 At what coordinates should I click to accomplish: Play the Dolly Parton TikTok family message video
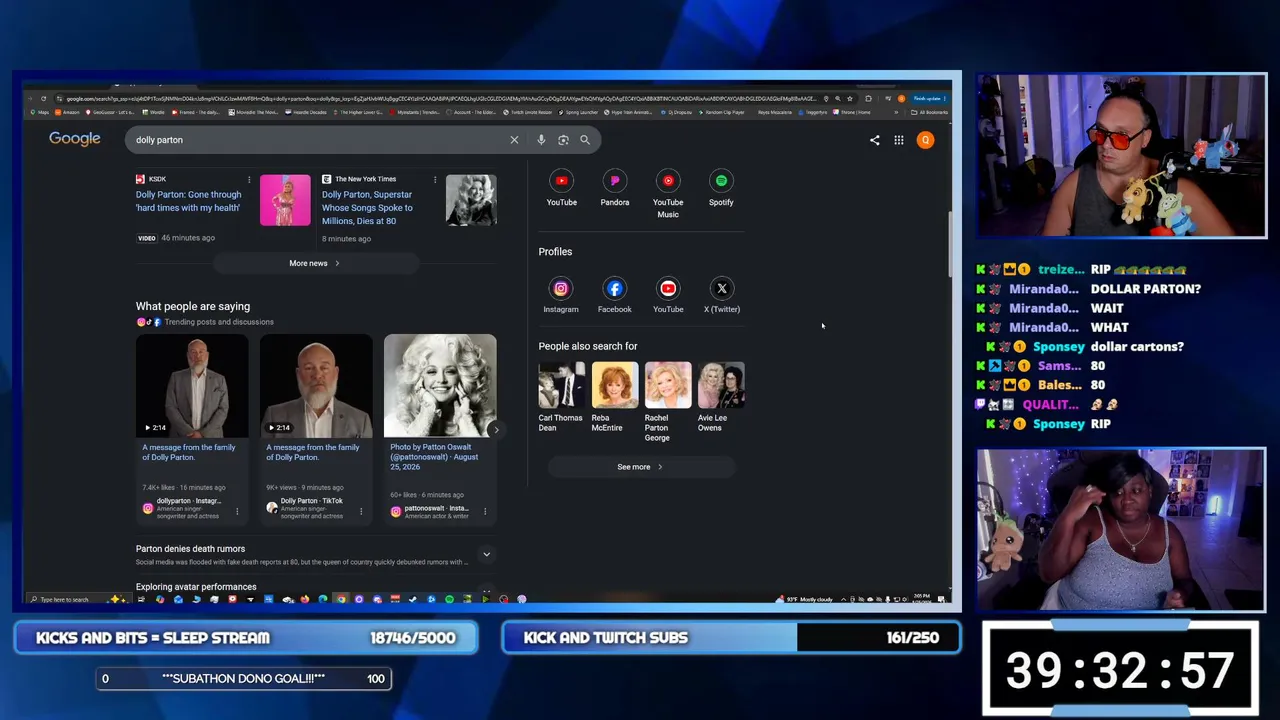(316, 386)
